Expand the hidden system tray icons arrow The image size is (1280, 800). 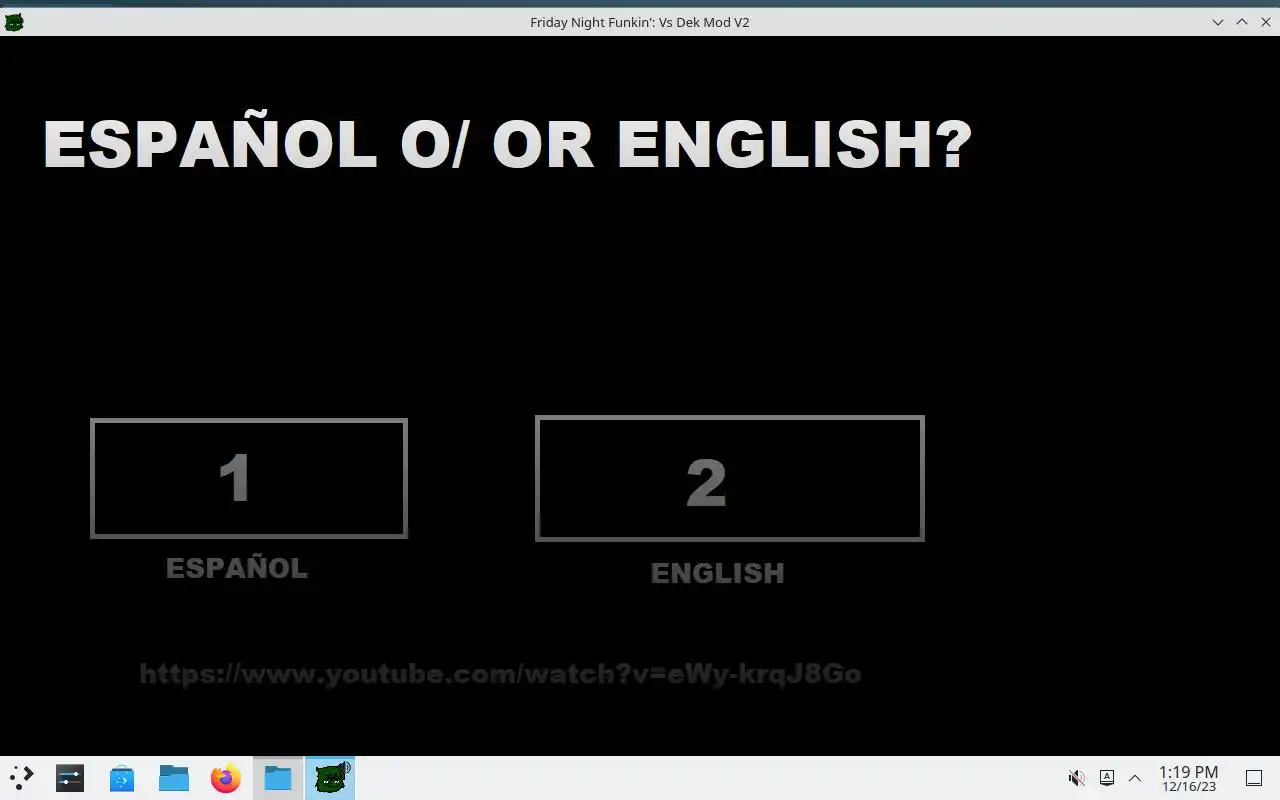point(1135,778)
